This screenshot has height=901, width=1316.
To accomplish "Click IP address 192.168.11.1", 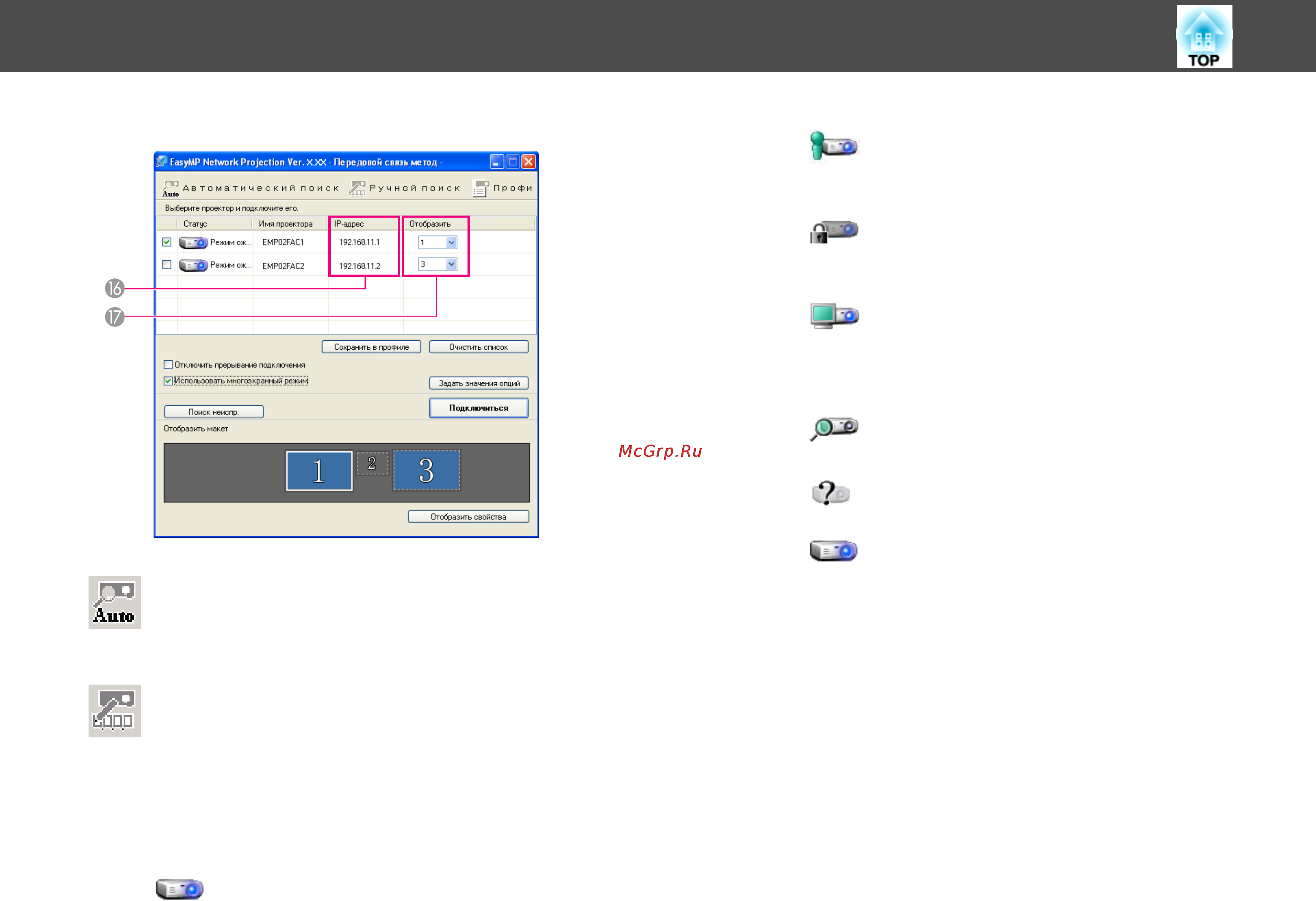I will (x=359, y=243).
